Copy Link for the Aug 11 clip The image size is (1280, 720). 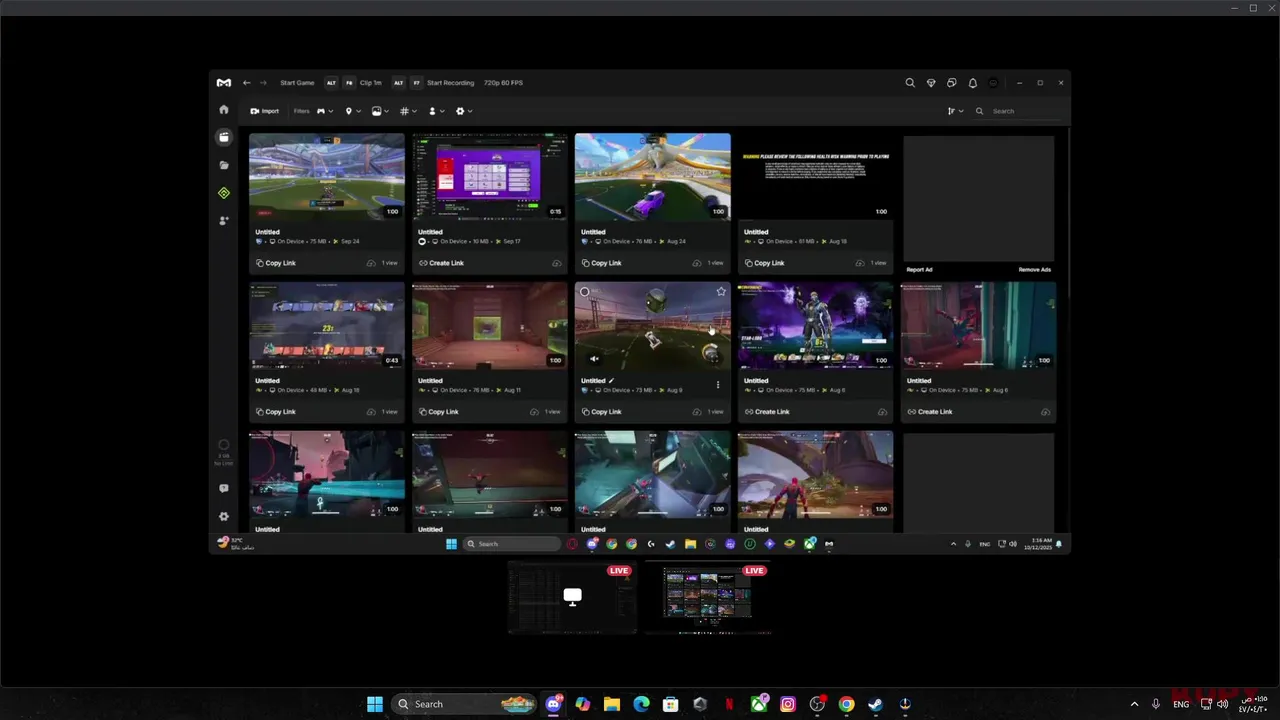(x=439, y=412)
